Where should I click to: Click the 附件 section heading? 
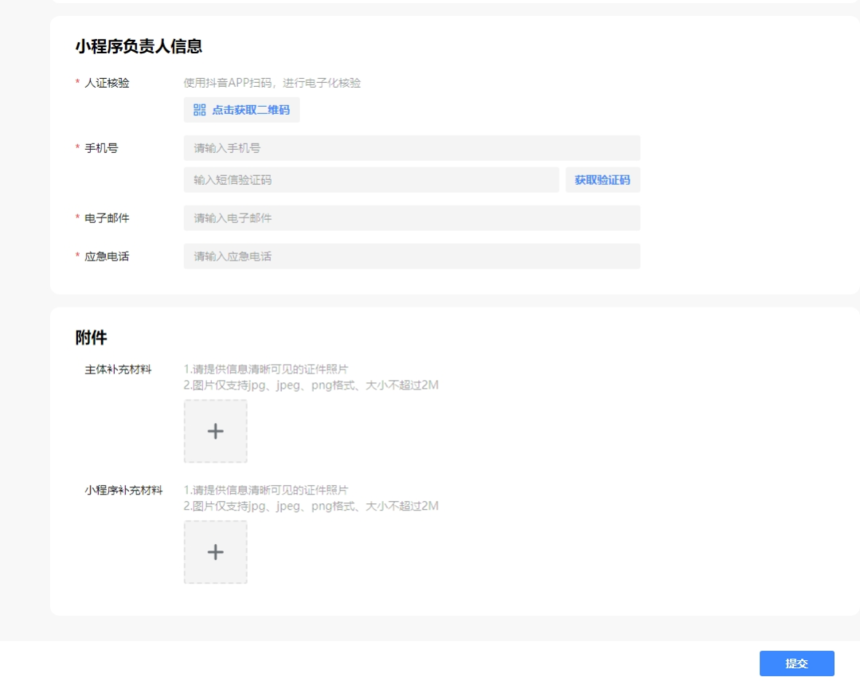91,337
